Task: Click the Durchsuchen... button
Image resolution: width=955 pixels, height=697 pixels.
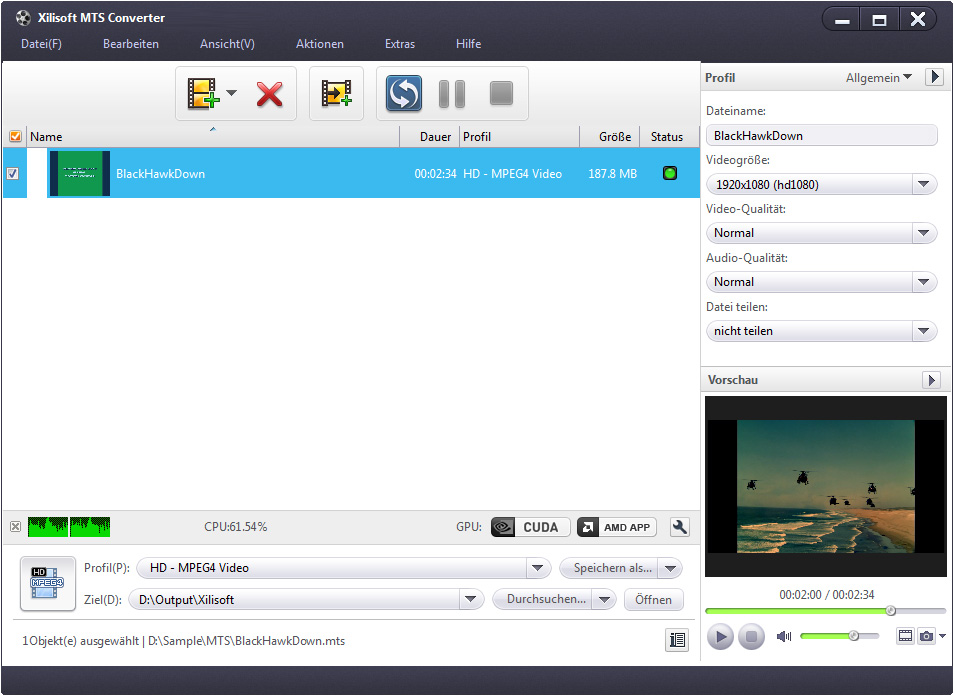Action: coord(543,600)
